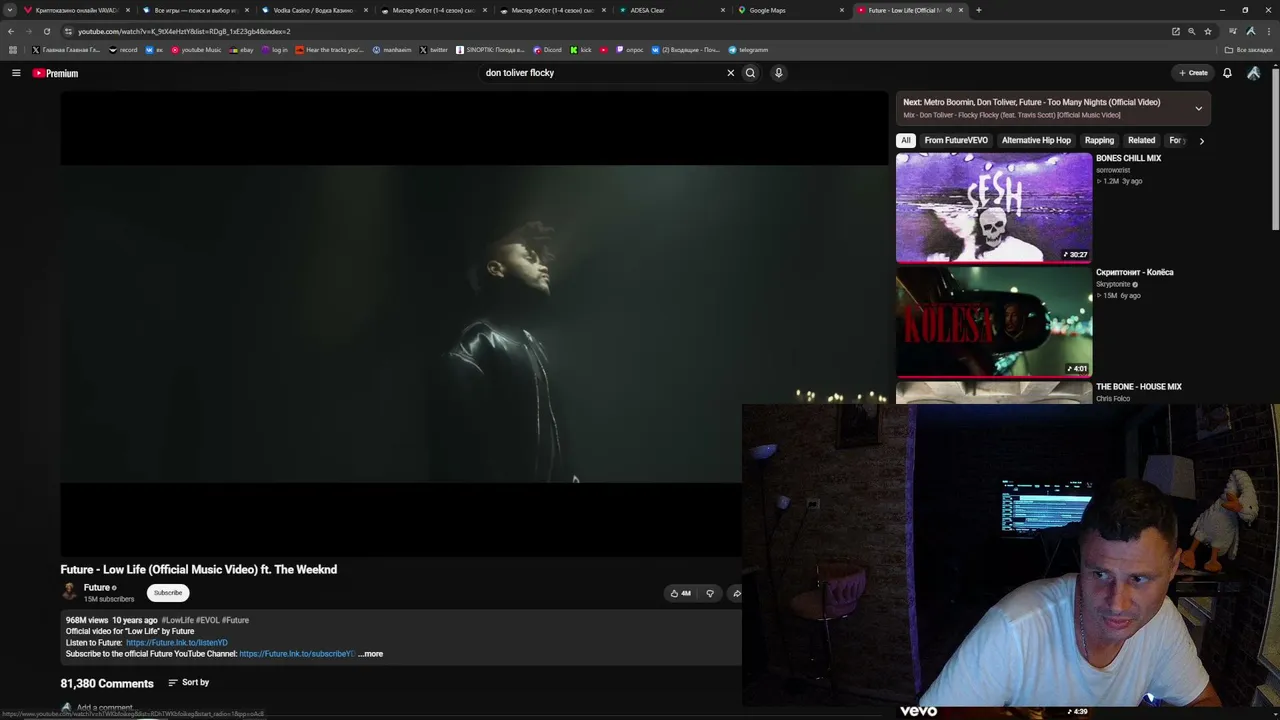This screenshot has width=1280, height=720.
Task: Open the YouTube account avatar menu
Action: point(1253,73)
